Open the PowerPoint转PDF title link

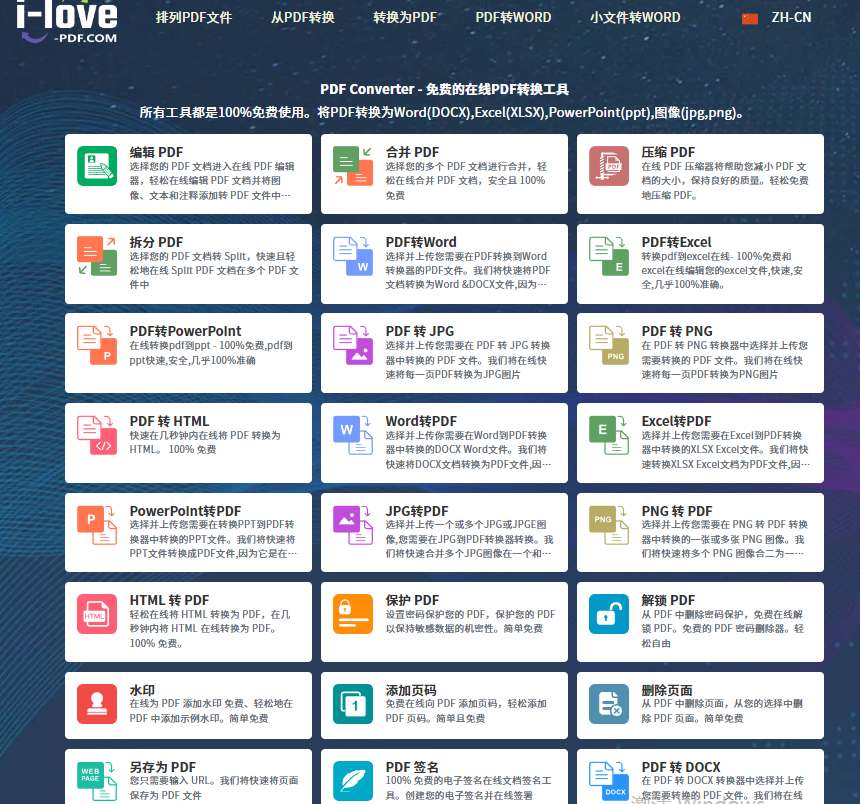click(x=185, y=511)
